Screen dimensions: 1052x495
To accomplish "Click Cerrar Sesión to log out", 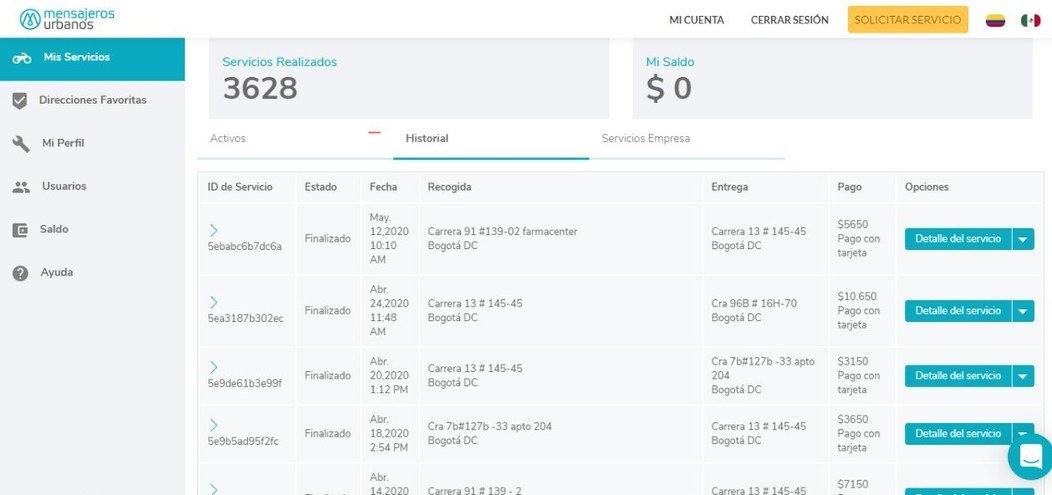I will [x=789, y=20].
